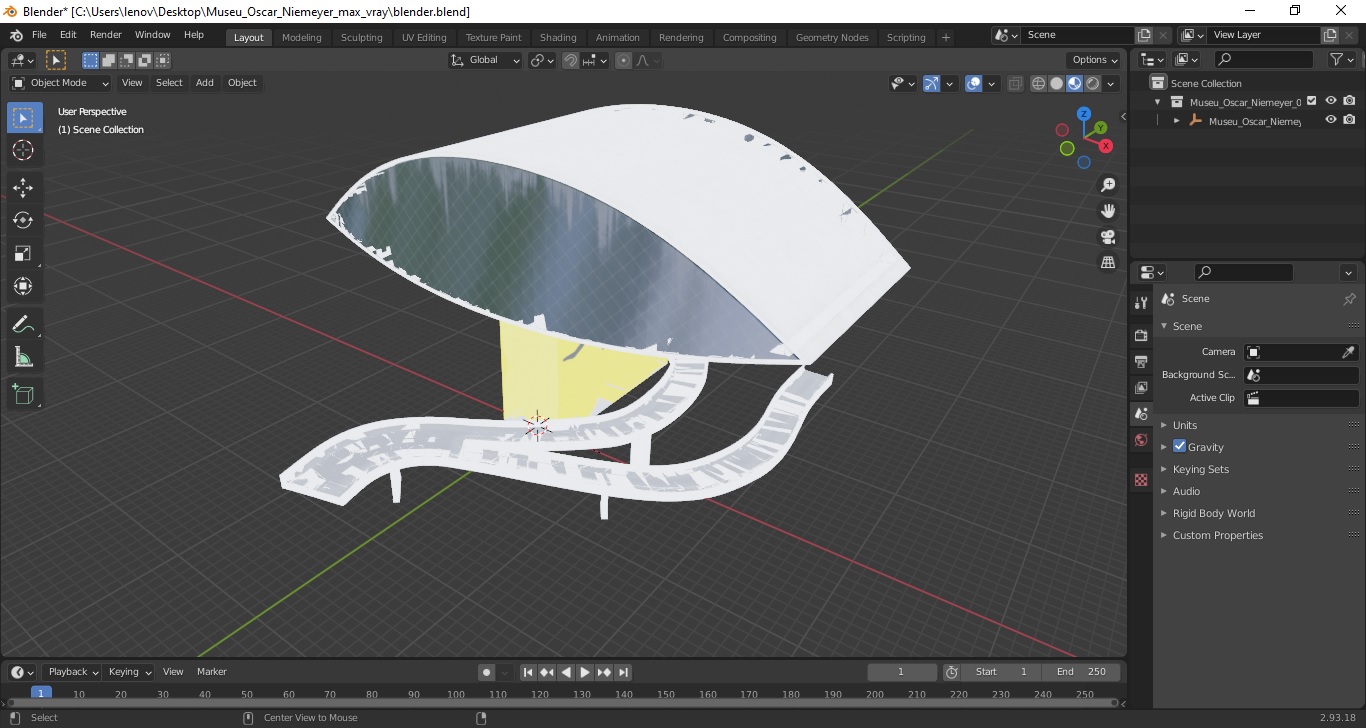Switch to the Modeling workspace tab
The image size is (1366, 728).
coord(302,38)
